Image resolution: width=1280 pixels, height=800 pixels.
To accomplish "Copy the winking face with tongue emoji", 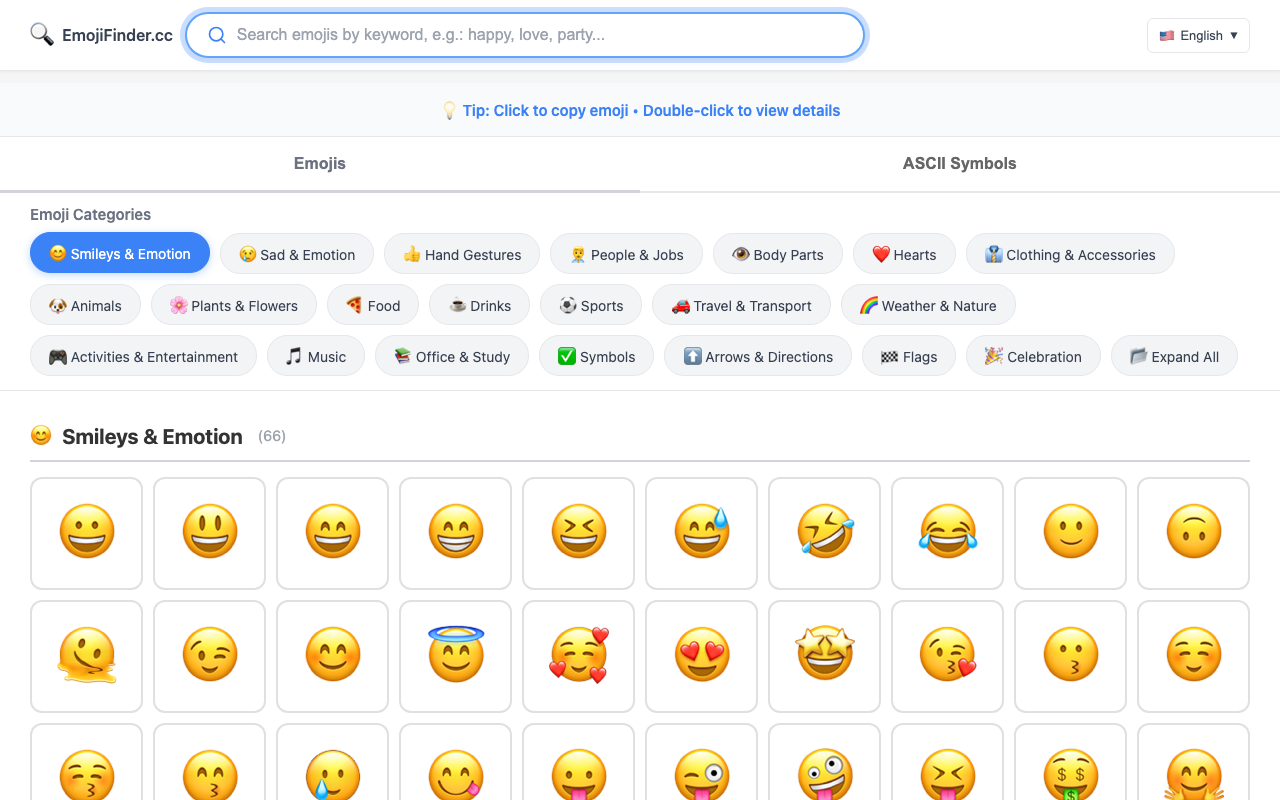I will [x=701, y=762].
